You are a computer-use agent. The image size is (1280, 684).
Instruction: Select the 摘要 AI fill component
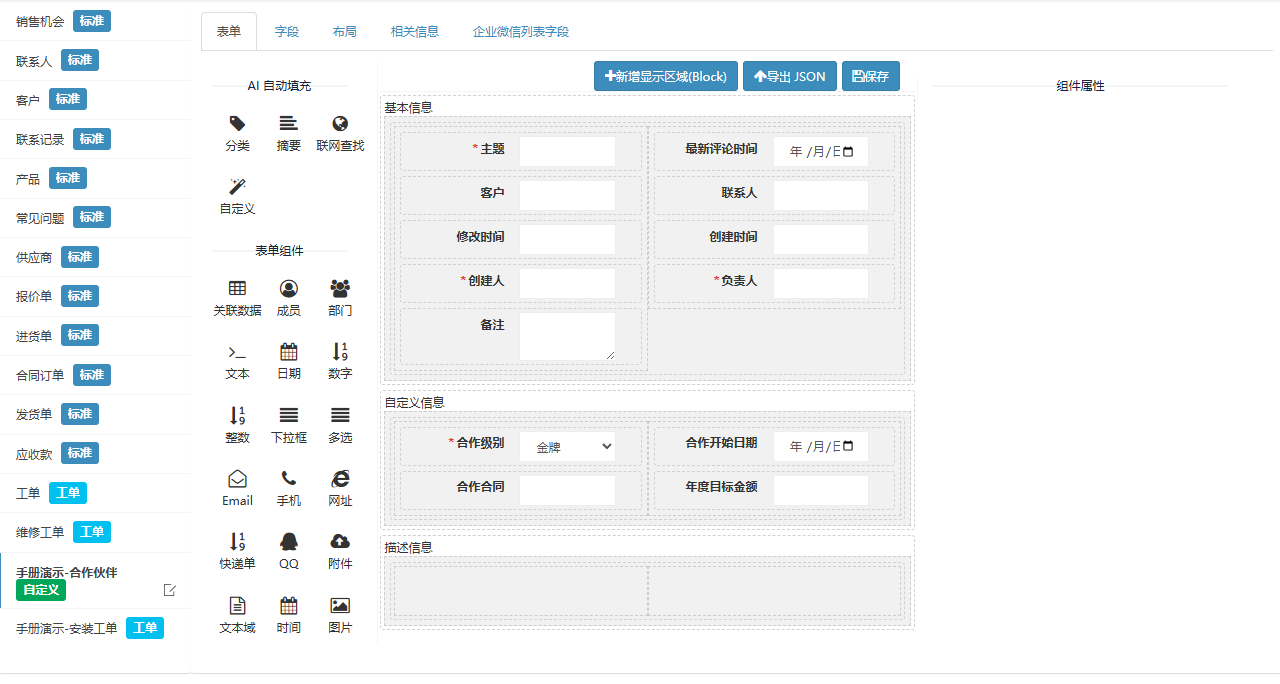pyautogui.click(x=288, y=133)
